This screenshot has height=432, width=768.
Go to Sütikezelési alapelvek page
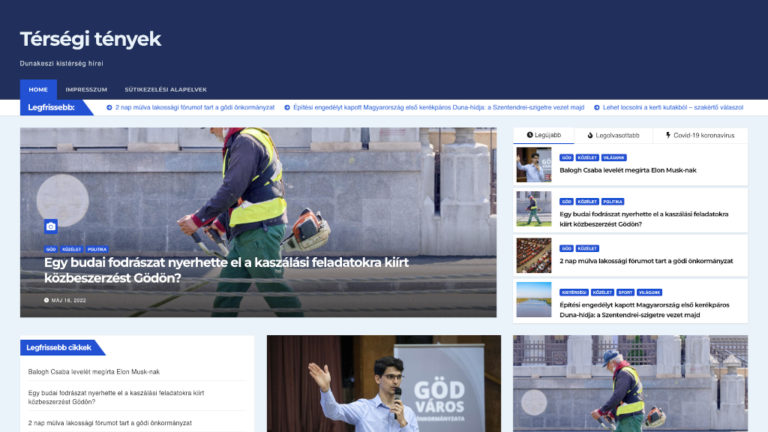pos(165,89)
